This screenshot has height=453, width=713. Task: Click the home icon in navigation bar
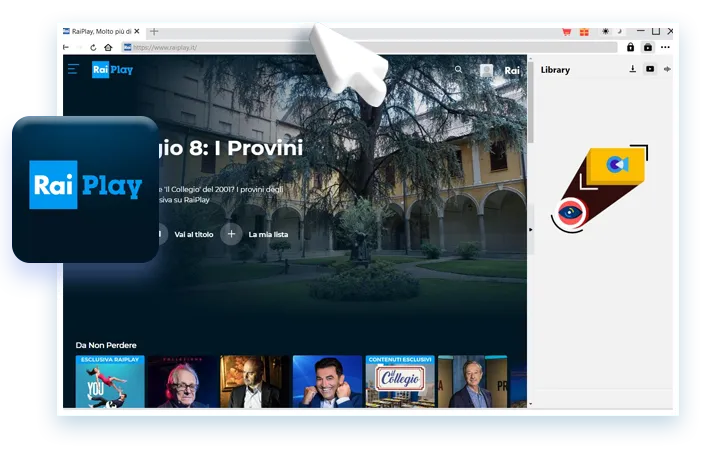coord(108,47)
